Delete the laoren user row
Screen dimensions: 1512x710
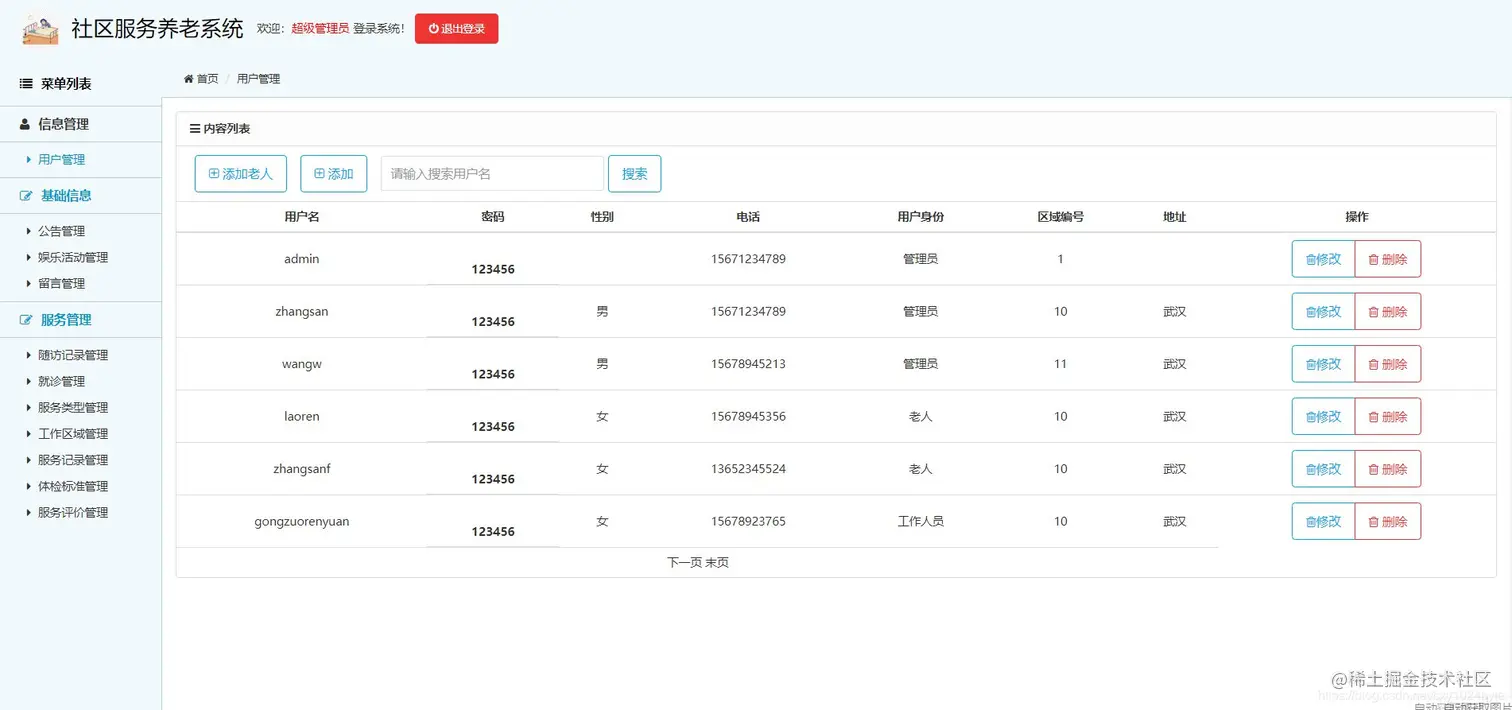[1388, 416]
